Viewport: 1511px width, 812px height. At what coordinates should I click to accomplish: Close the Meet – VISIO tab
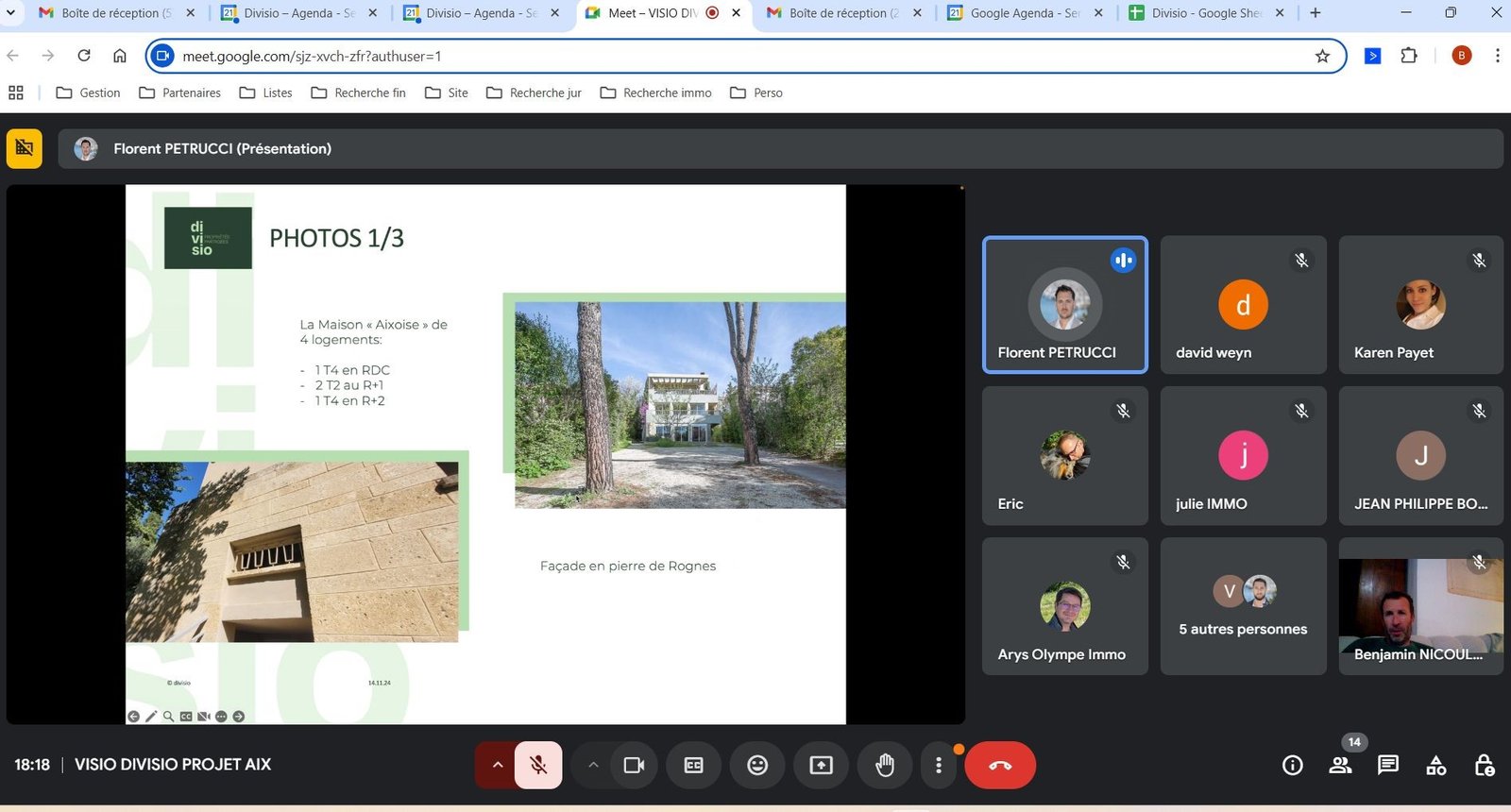tap(737, 13)
